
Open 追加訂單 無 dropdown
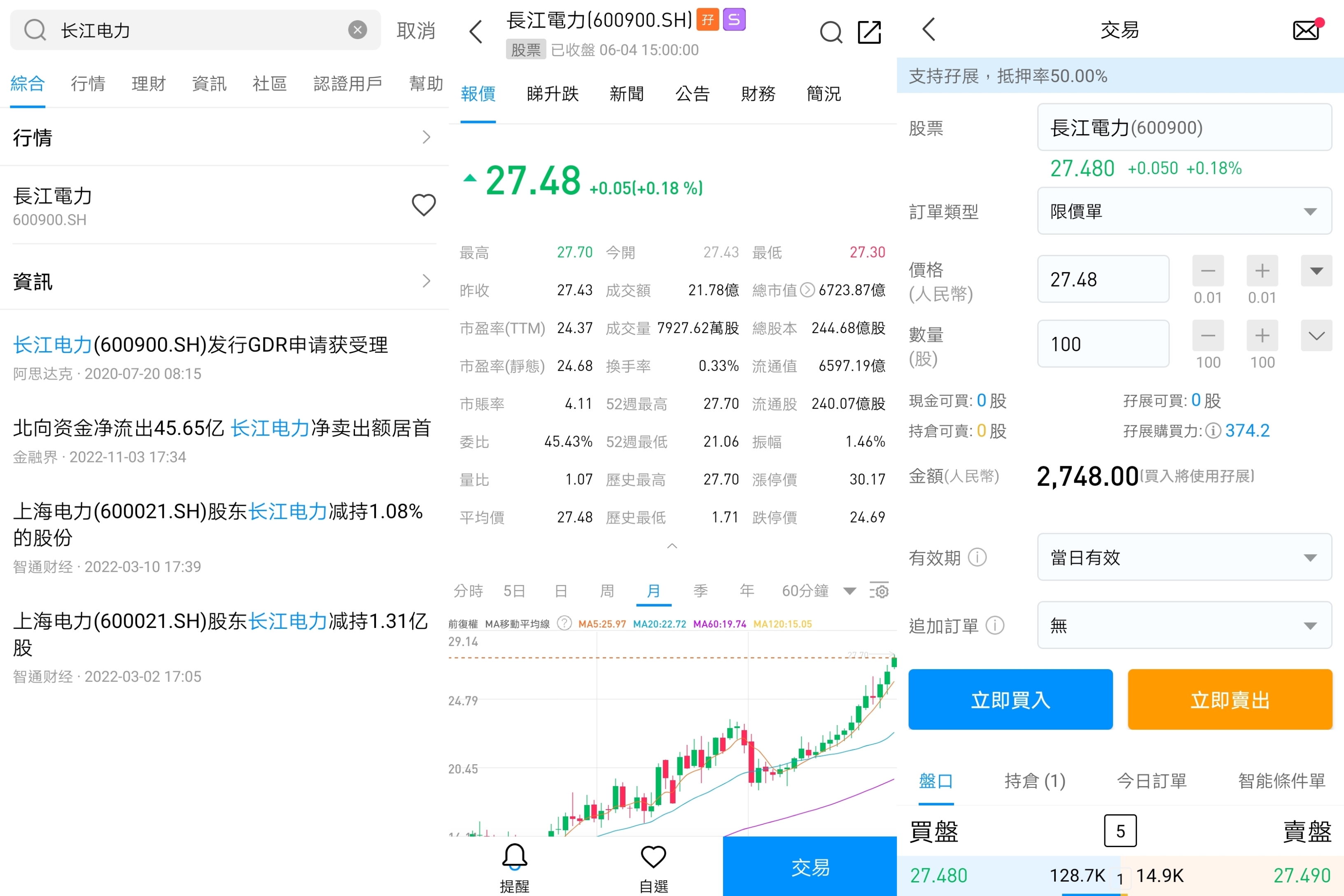(1185, 625)
